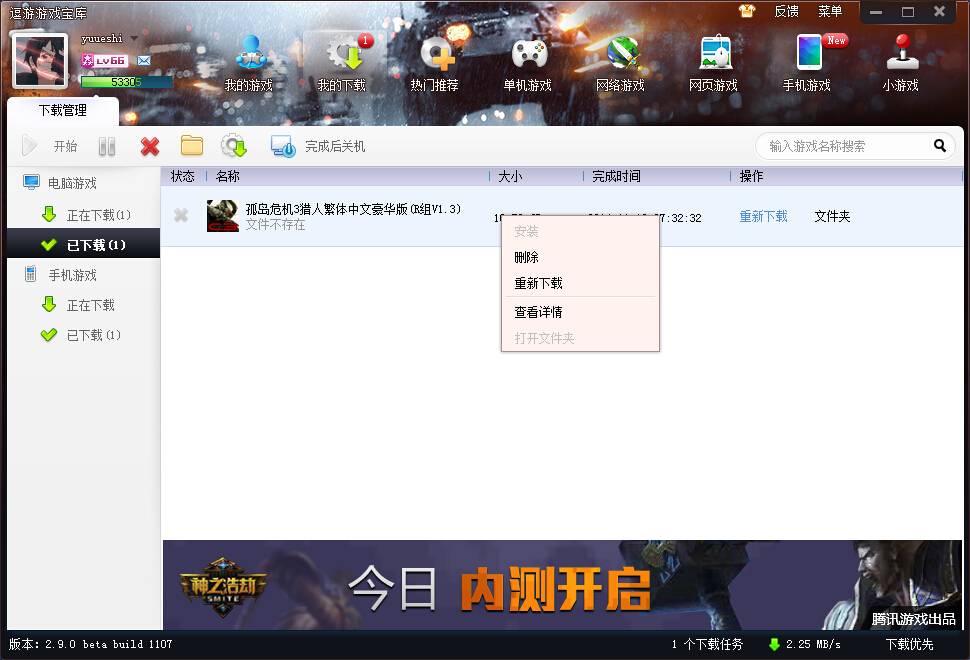The image size is (970, 660).
Task: Click the failed status X icon in row
Action: coord(181,215)
